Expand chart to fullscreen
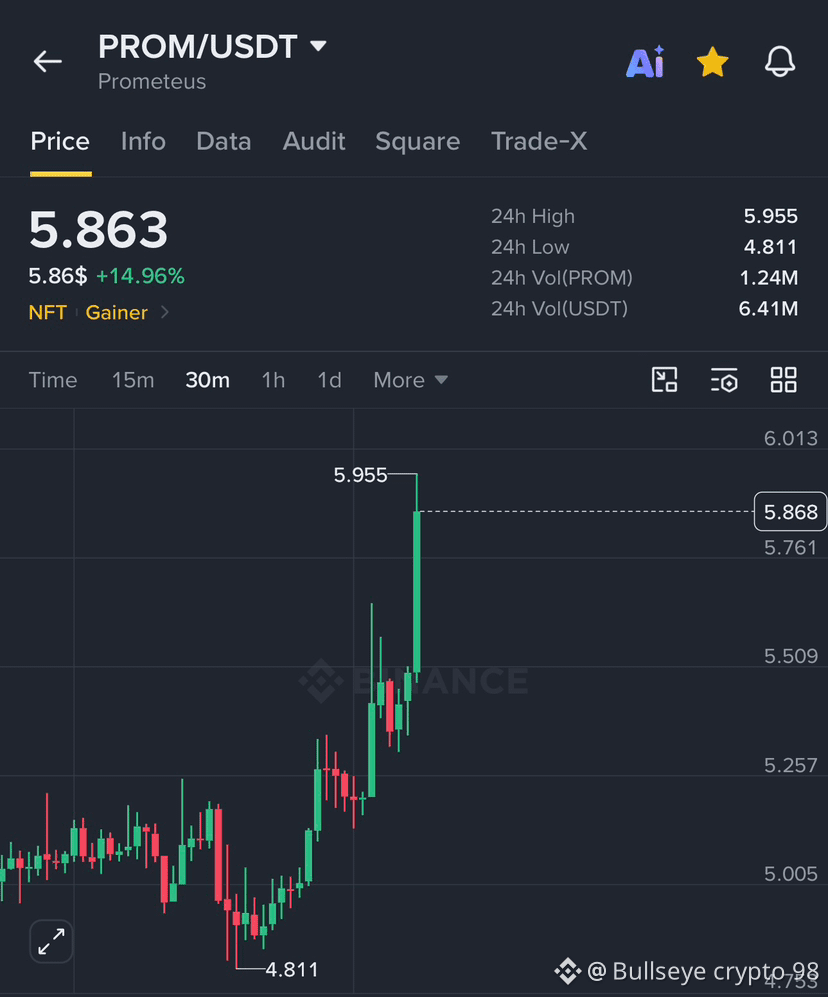The height and width of the screenshot is (997, 828). point(52,941)
